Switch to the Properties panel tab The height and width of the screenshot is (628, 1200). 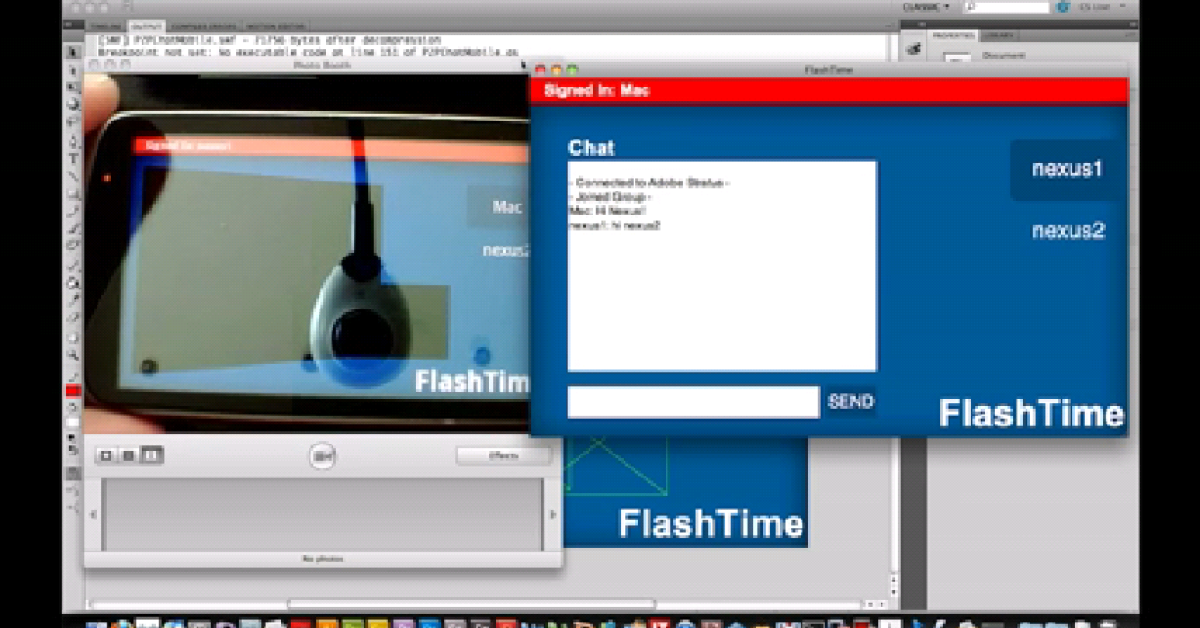point(954,35)
